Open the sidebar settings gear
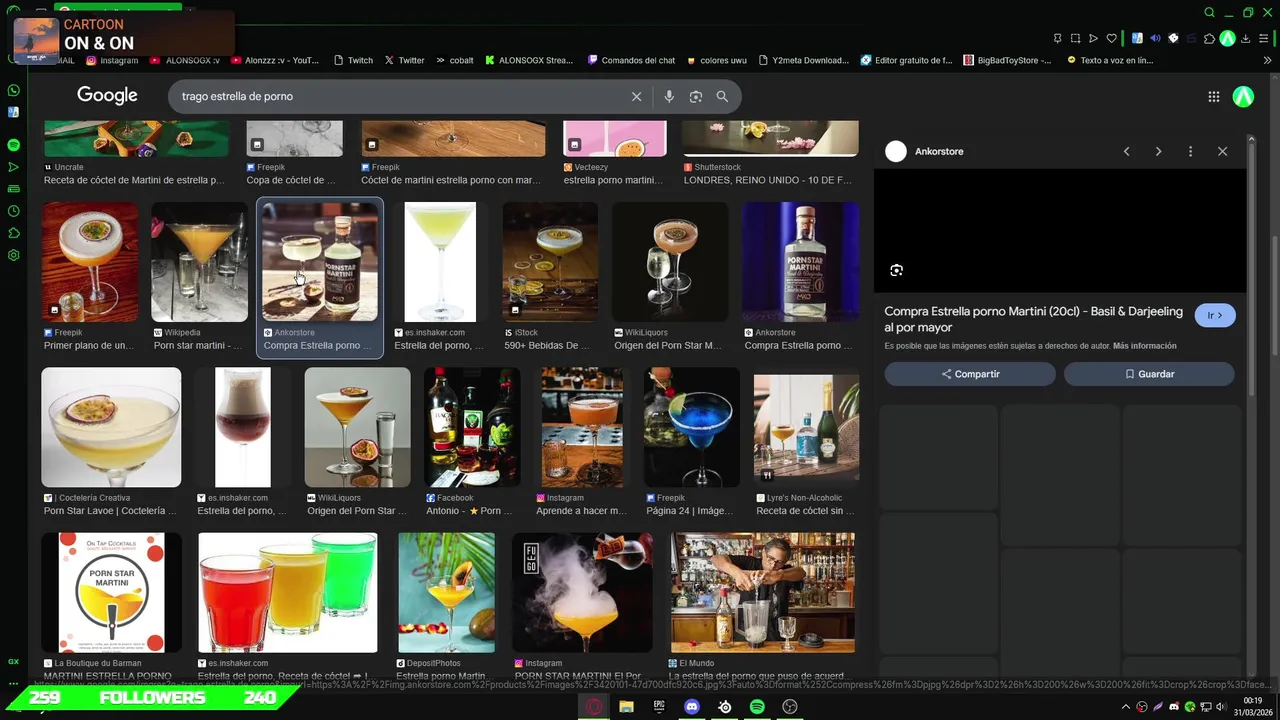The width and height of the screenshot is (1280, 720). [13, 255]
